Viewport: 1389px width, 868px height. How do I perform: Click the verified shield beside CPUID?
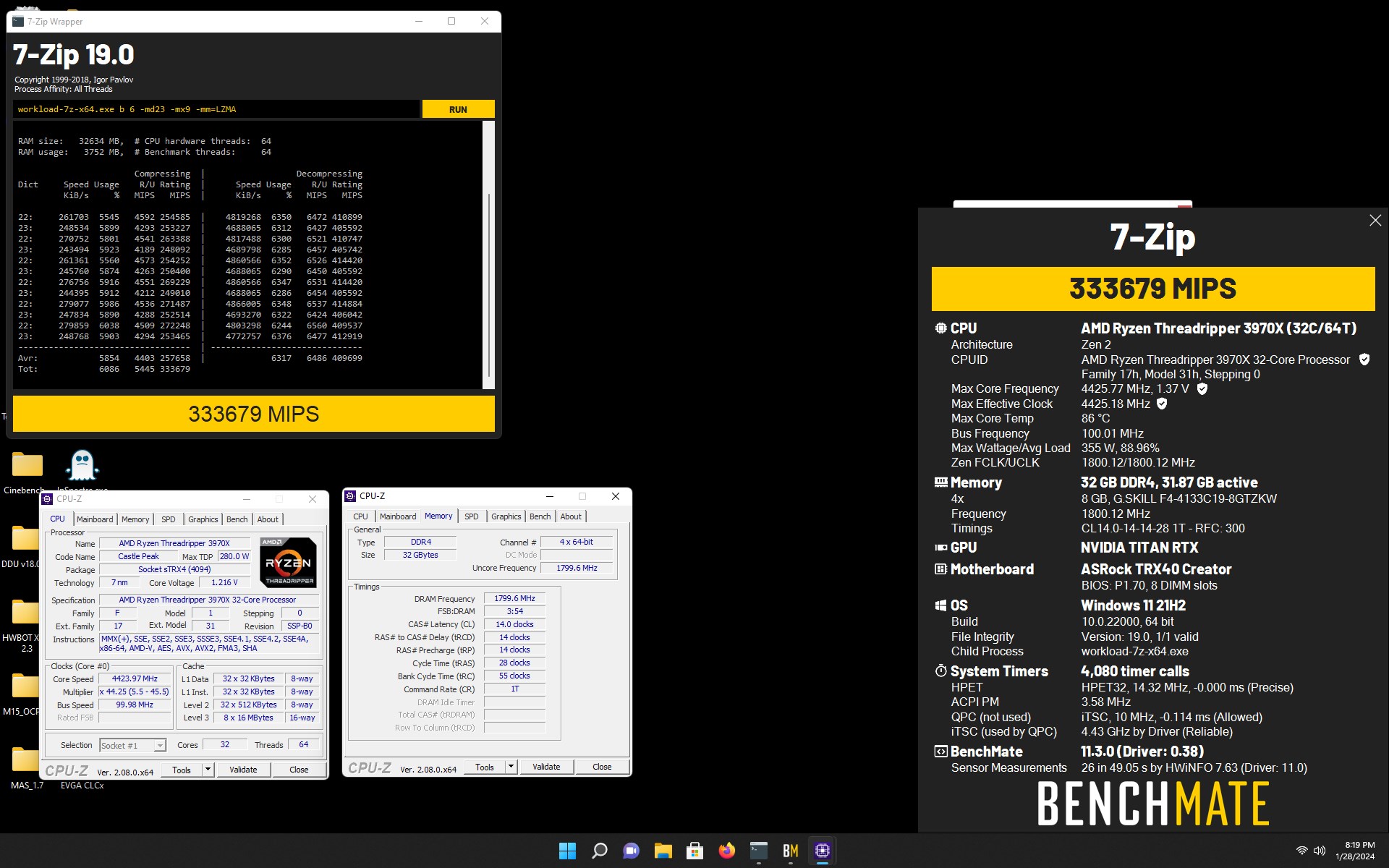tap(1364, 359)
